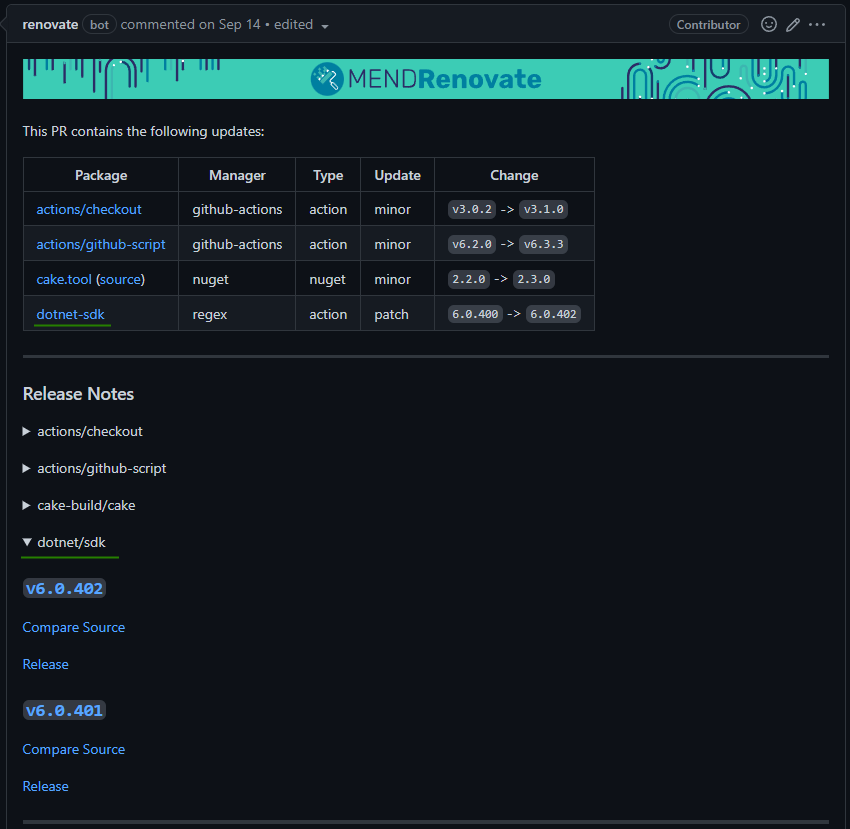The image size is (850, 829).
Task: Collapse the dotnet/sdk release notes
Action: point(65,542)
